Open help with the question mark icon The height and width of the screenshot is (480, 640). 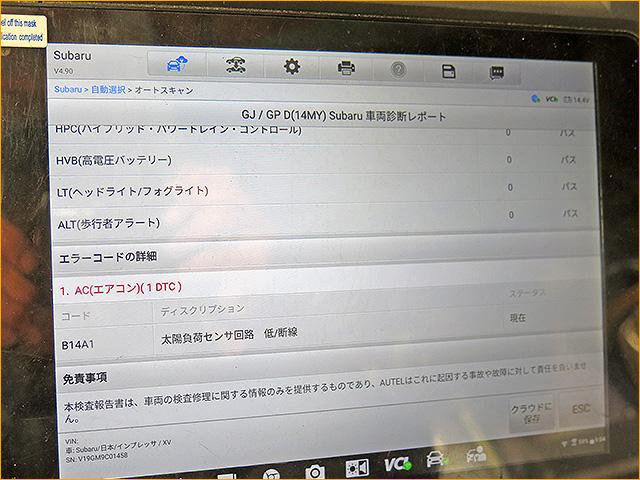(398, 70)
